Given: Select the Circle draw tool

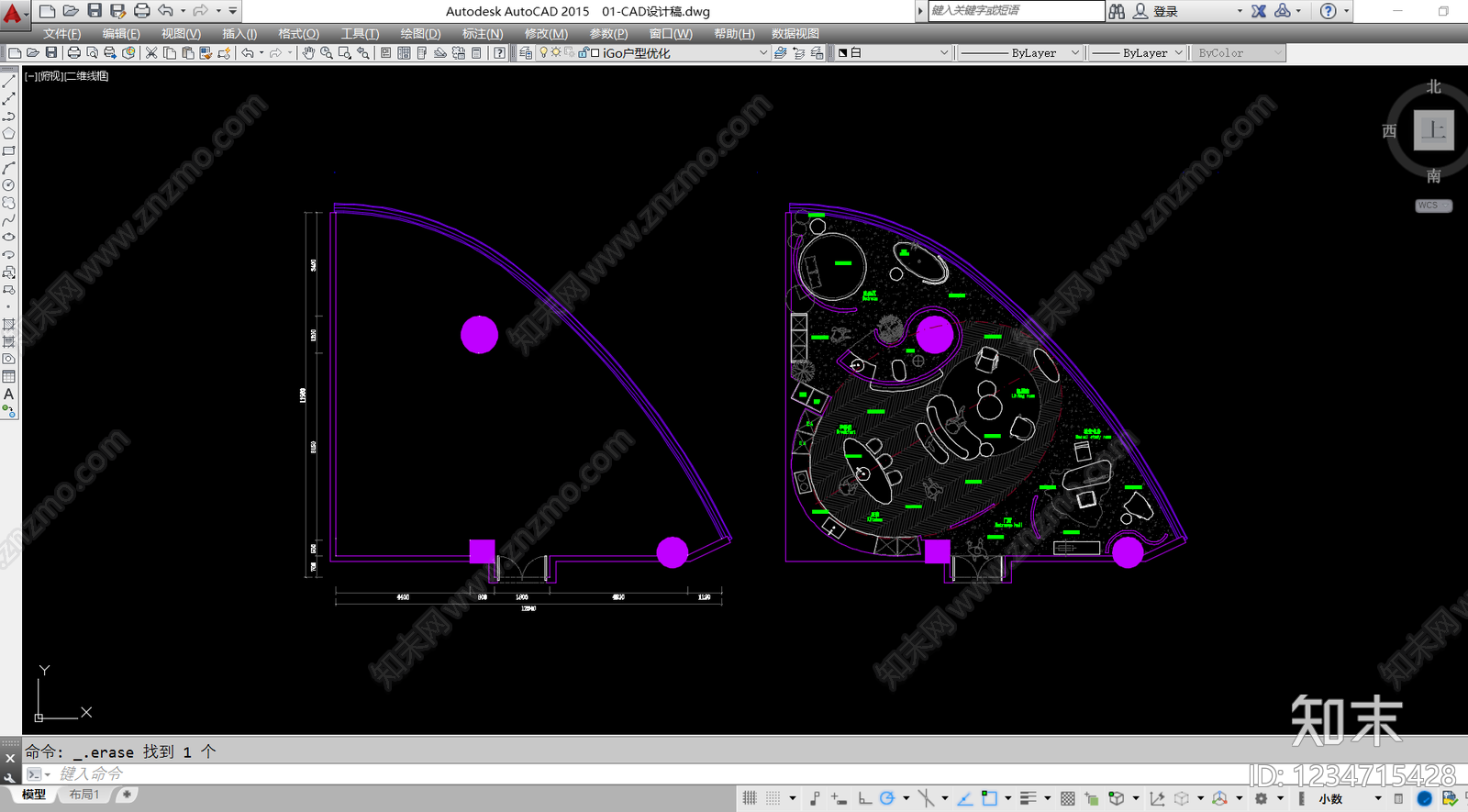Looking at the screenshot, I should coord(9,185).
